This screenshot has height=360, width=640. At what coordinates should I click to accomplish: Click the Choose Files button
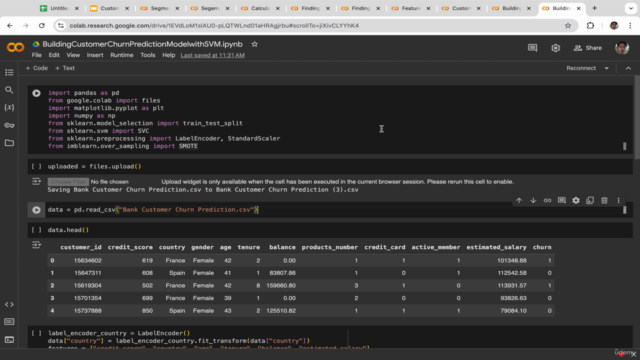[x=68, y=182]
